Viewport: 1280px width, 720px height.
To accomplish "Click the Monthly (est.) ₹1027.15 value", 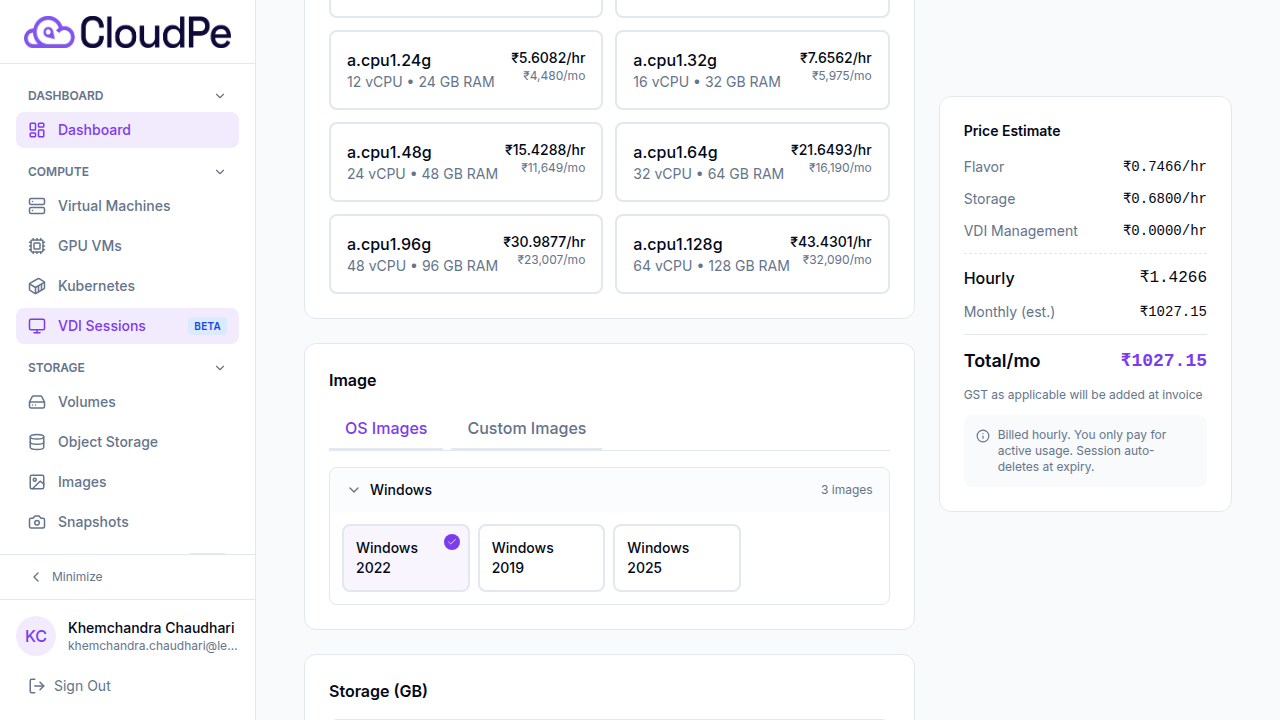I will point(1173,312).
